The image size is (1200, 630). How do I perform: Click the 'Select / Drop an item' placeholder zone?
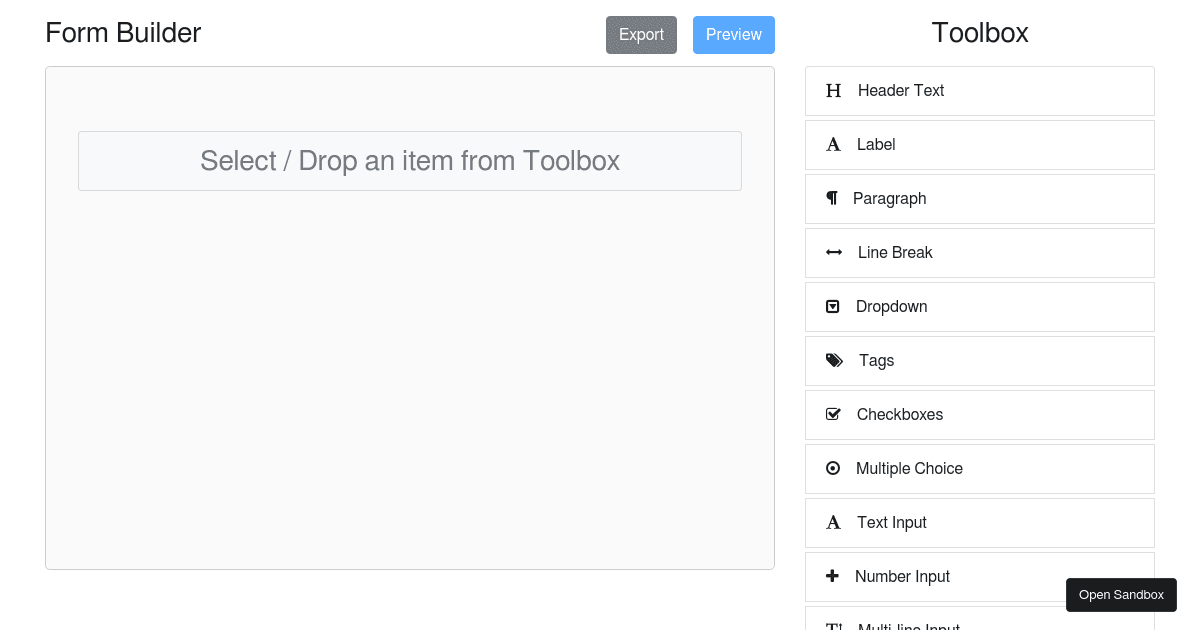409,160
